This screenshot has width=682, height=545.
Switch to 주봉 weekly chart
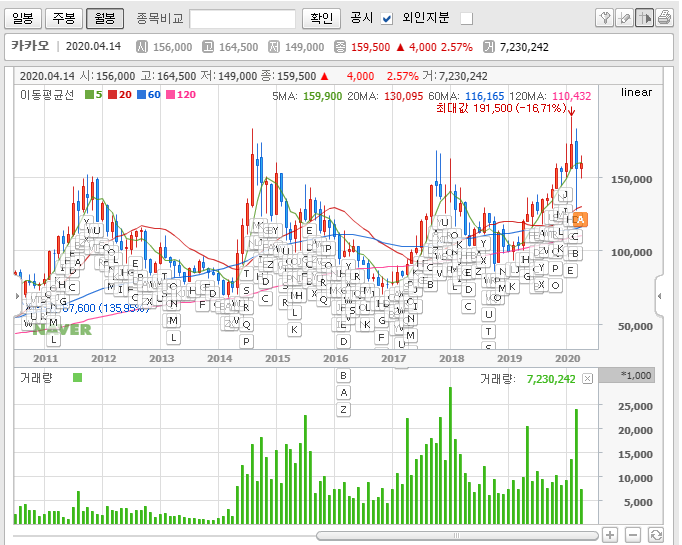(64, 18)
